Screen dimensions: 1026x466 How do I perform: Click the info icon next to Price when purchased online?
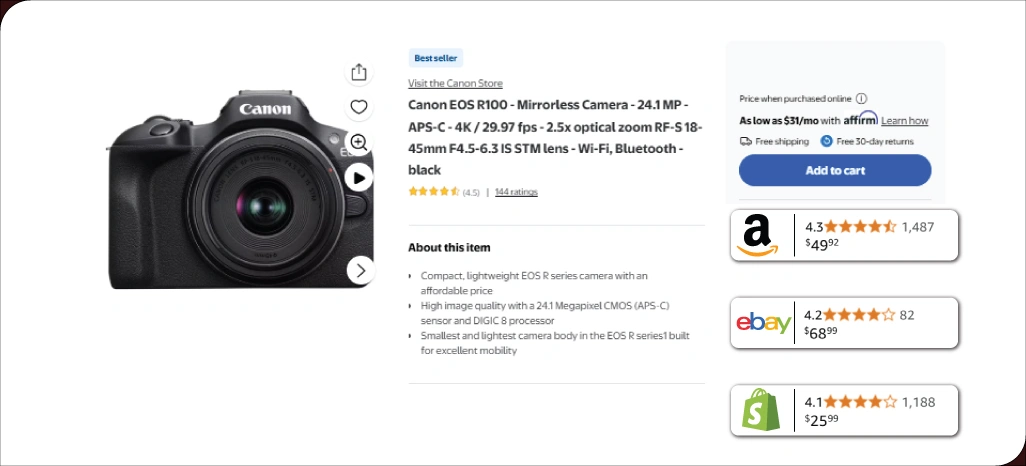pyautogui.click(x=861, y=99)
